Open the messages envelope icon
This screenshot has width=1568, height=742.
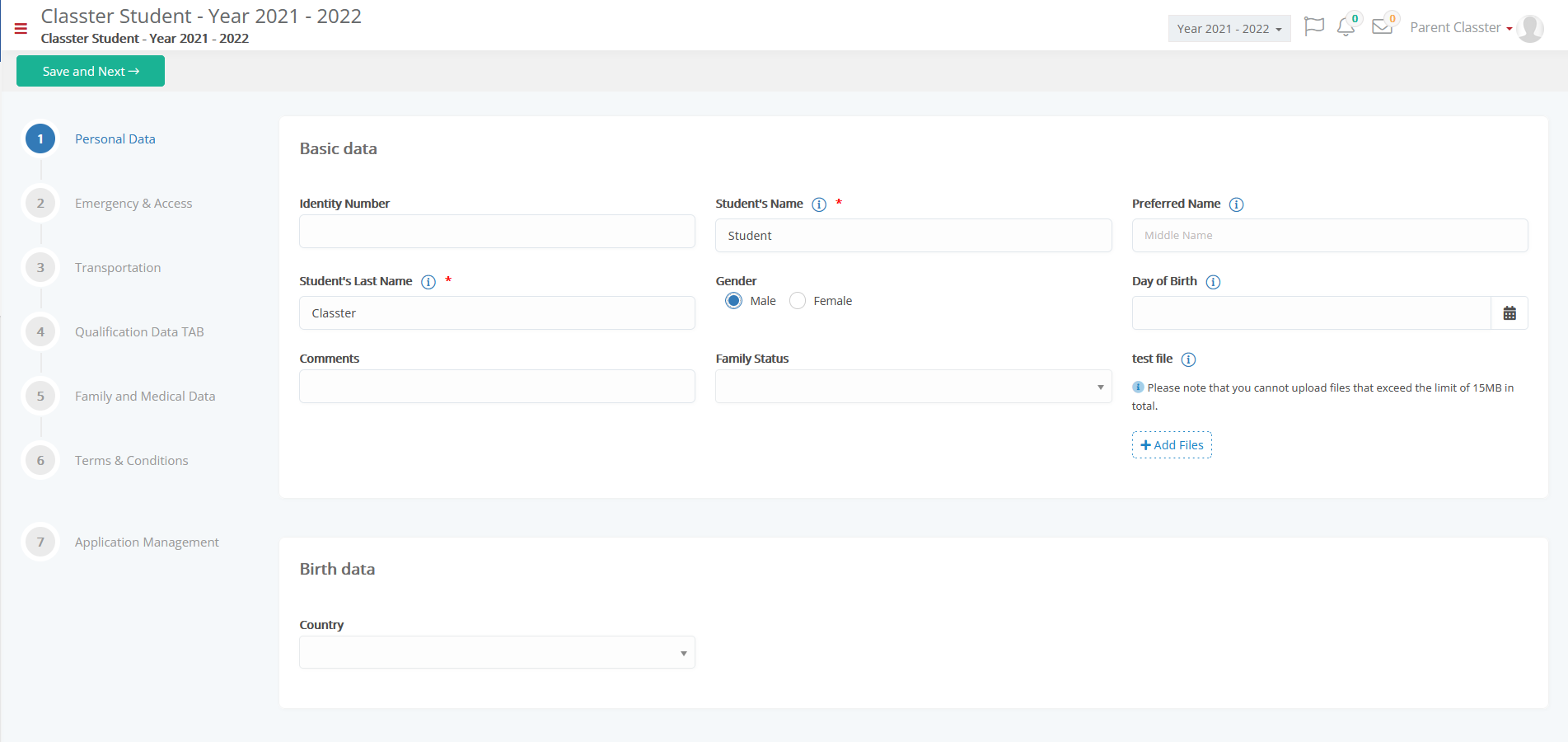click(x=1382, y=27)
